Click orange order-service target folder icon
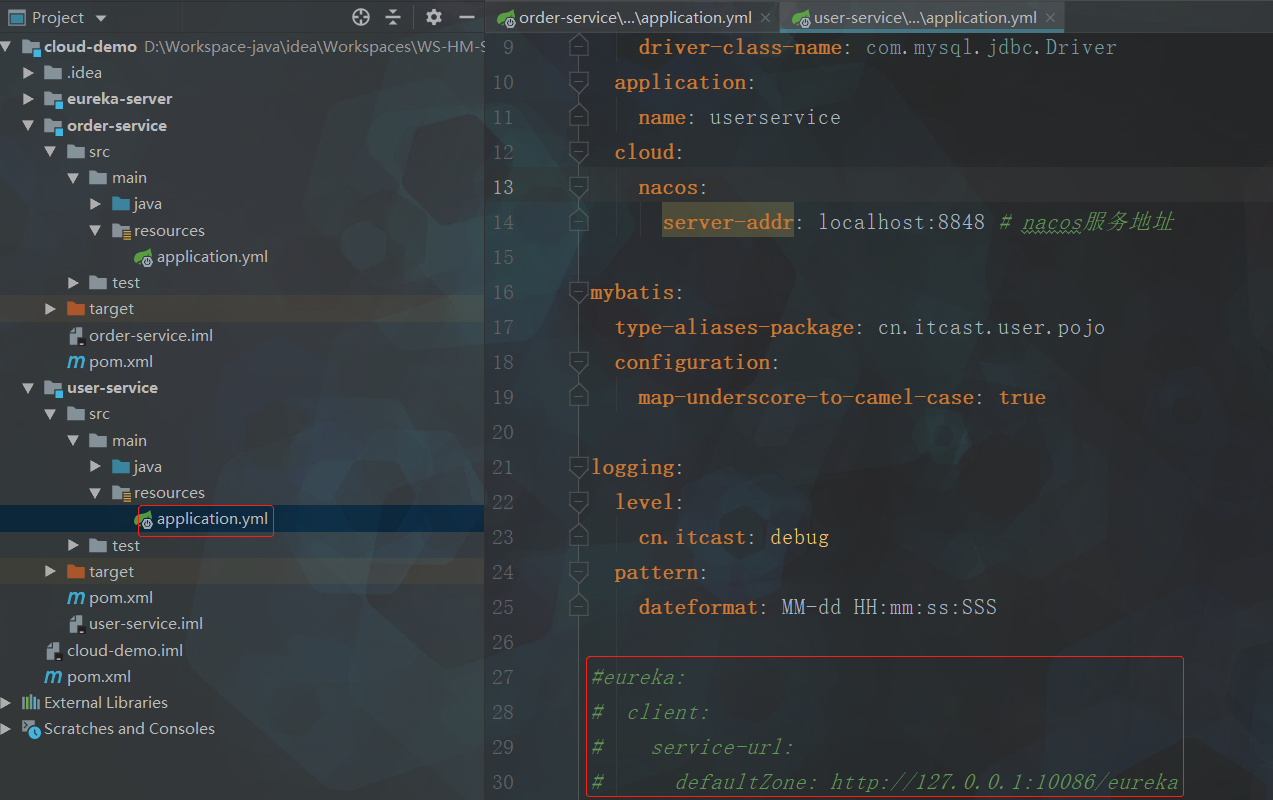This screenshot has width=1273, height=800. pyautogui.click(x=76, y=309)
